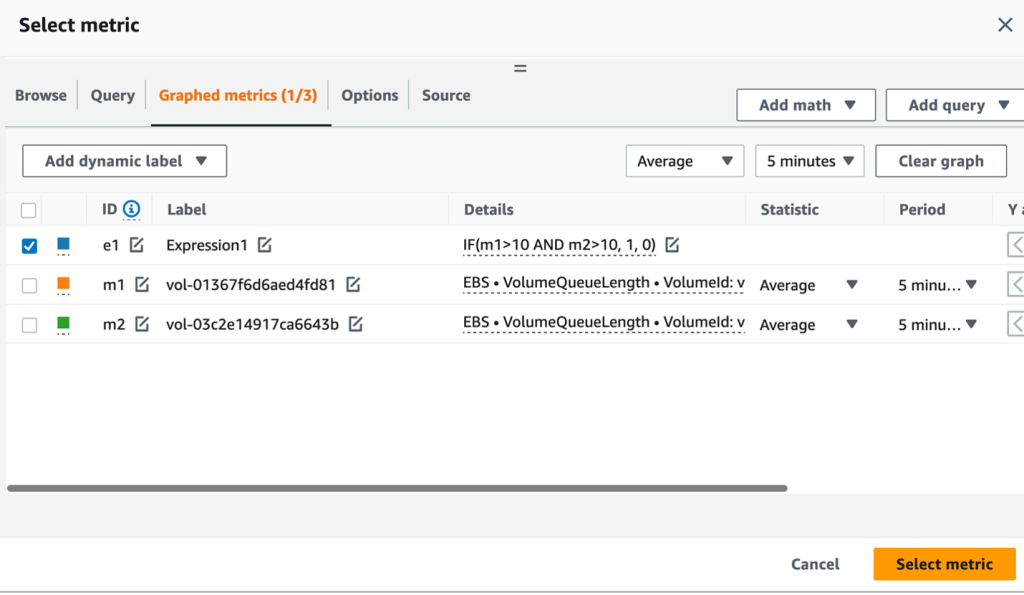This screenshot has height=595, width=1024.
Task: Switch to the Browse tab
Action: [40, 95]
